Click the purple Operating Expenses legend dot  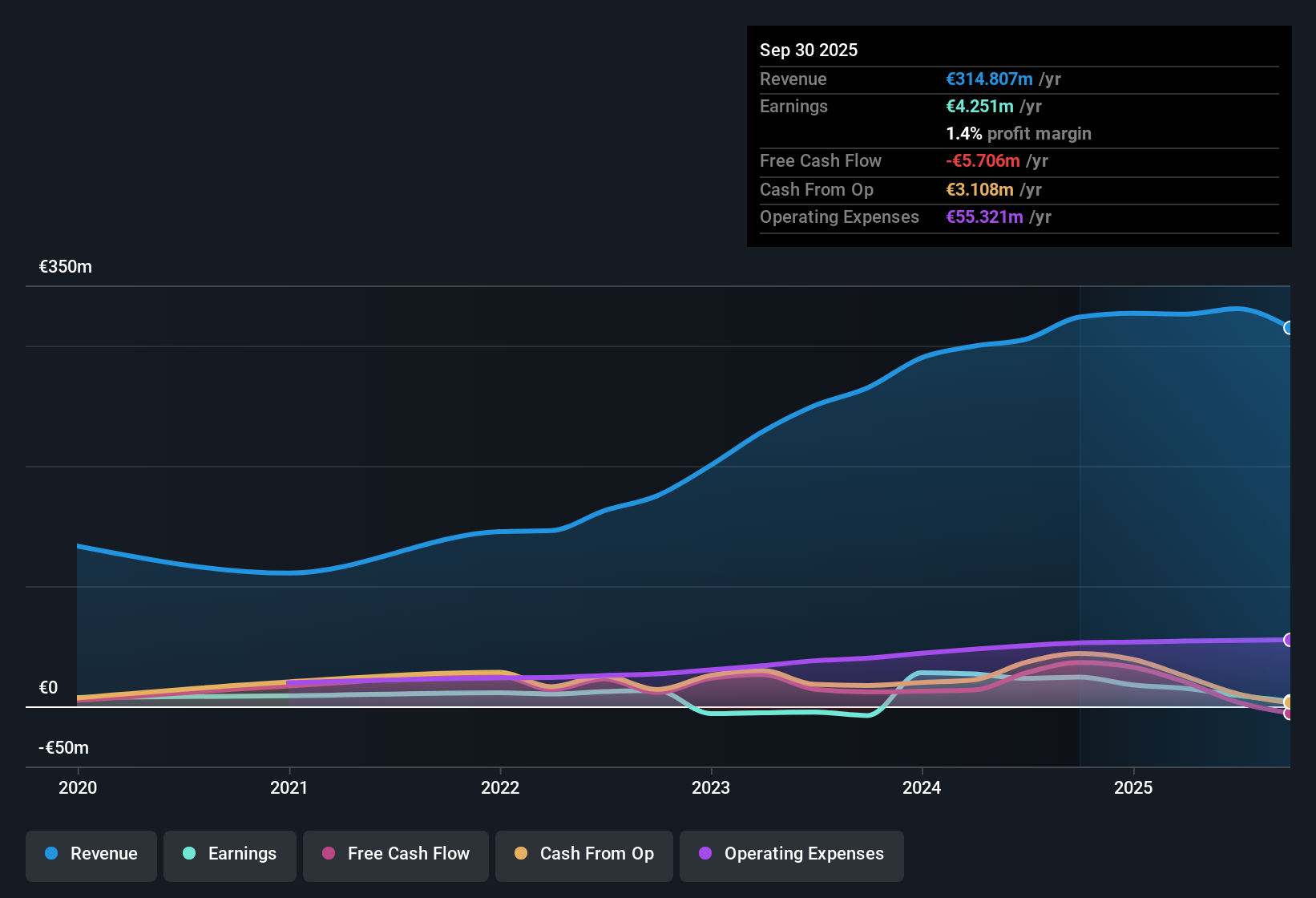pyautogui.click(x=705, y=853)
